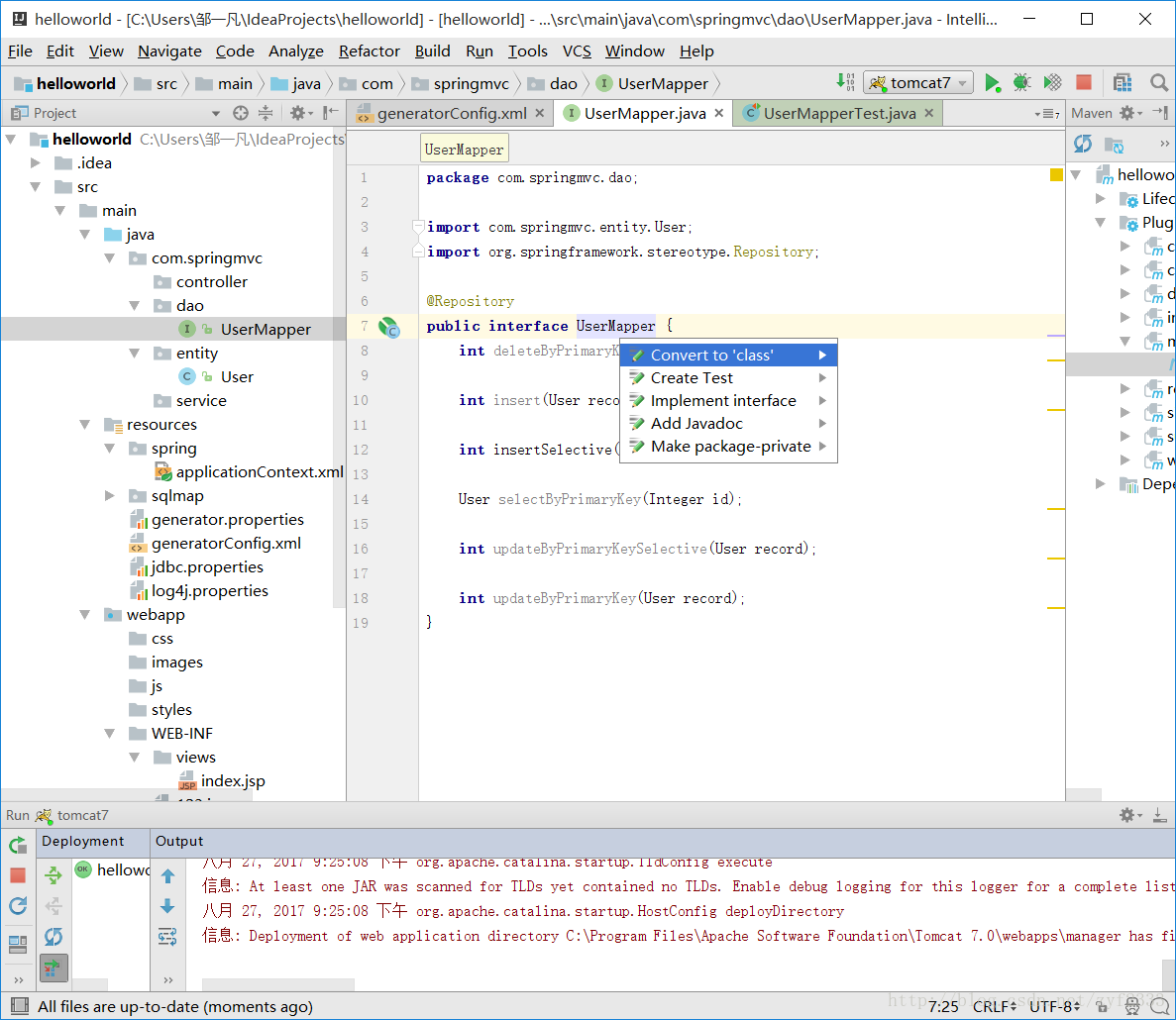The image size is (1176, 1020).
Task: Click dao breadcrumb in navigation bar
Action: click(553, 83)
